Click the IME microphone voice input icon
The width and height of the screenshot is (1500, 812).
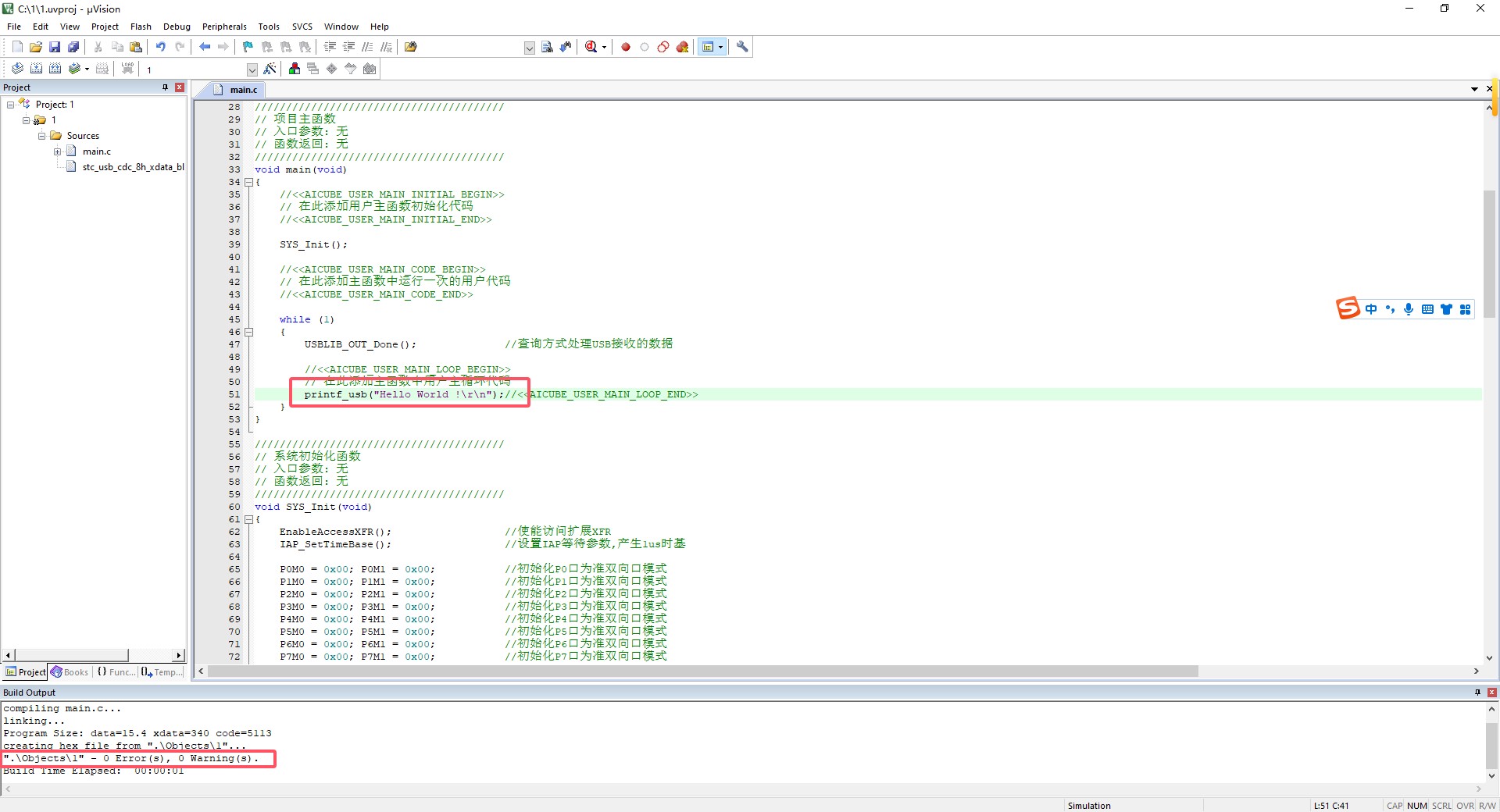(x=1409, y=309)
